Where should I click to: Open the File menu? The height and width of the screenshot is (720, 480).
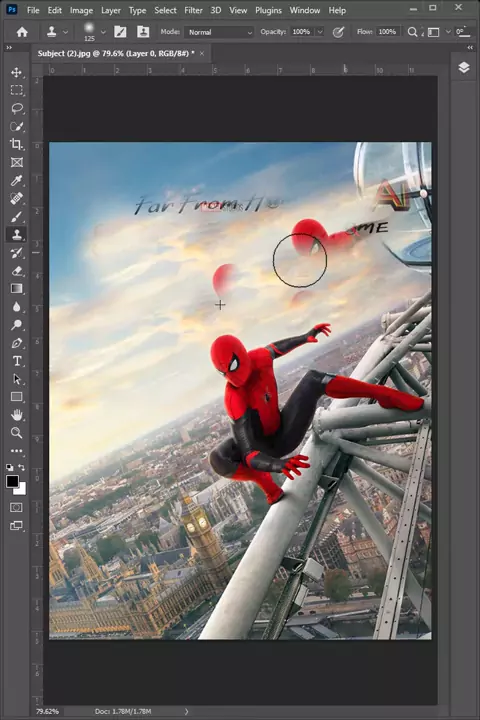[x=33, y=10]
